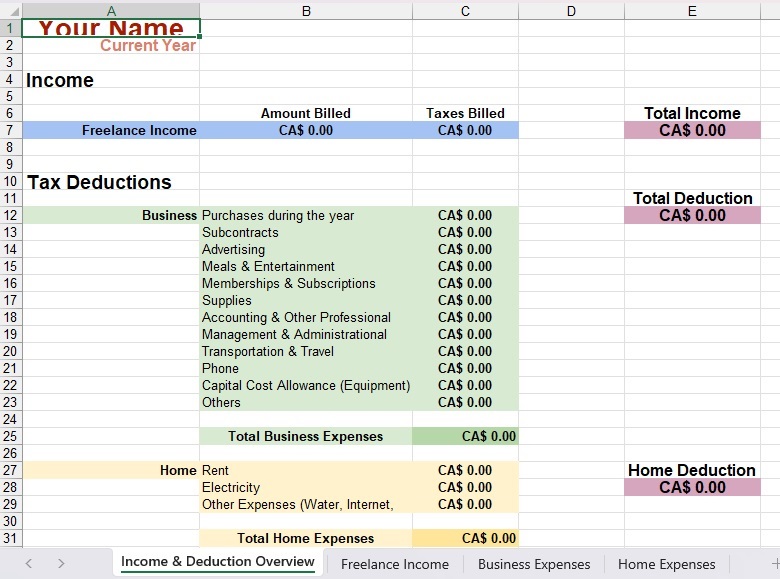Click the Others expense cell
The image size is (780, 579).
pyautogui.click(x=306, y=402)
